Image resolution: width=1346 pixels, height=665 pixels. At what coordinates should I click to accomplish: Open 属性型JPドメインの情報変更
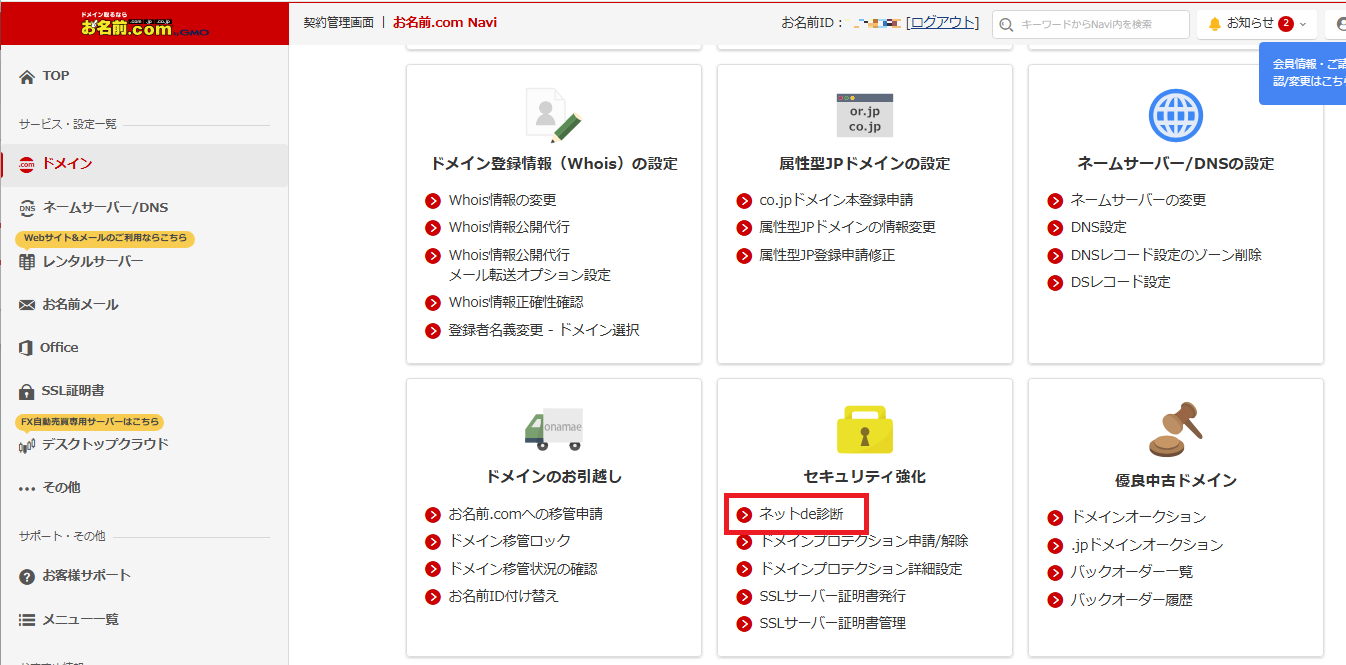[848, 227]
